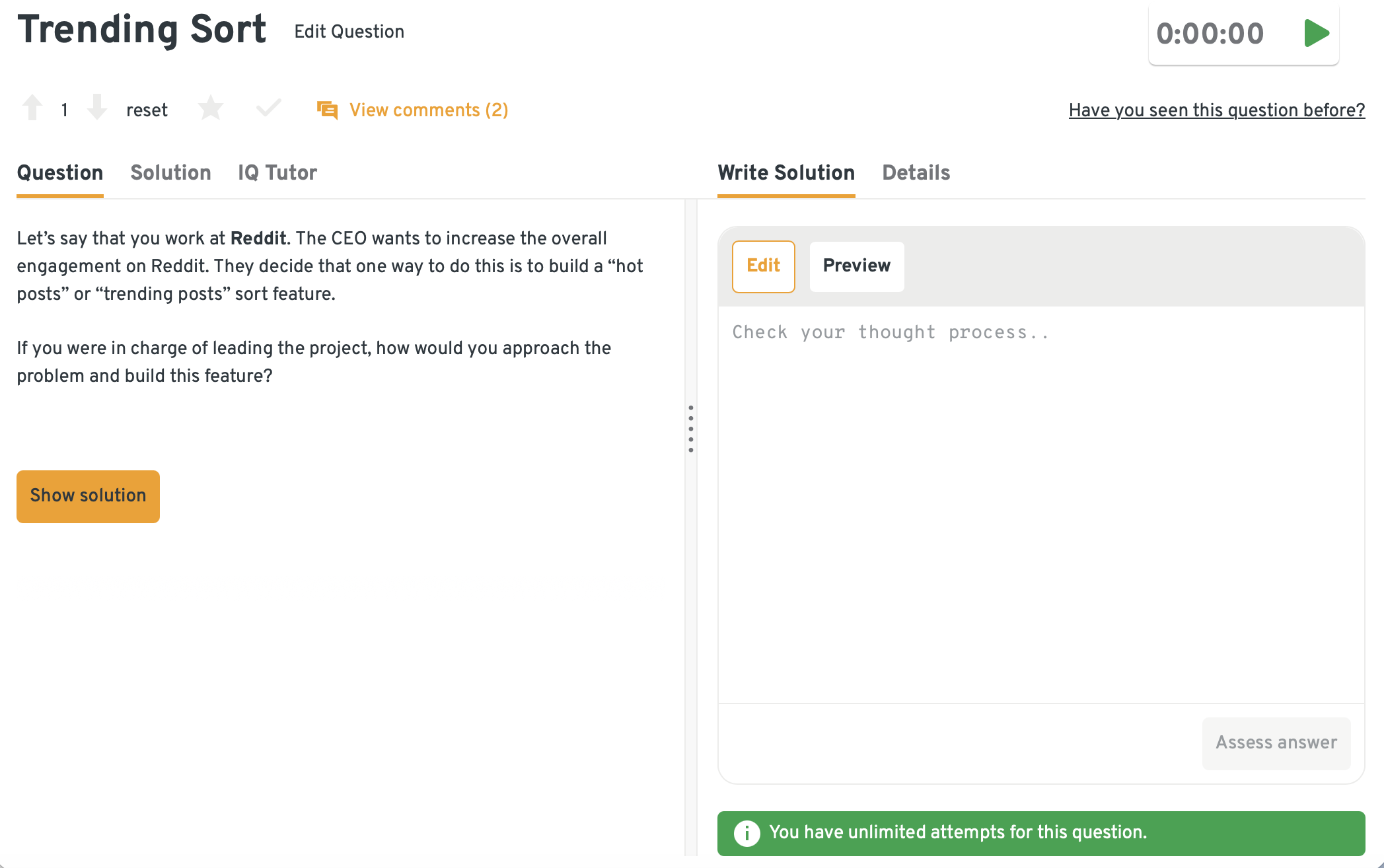The width and height of the screenshot is (1384, 868).
Task: Upvote the question with up arrow
Action: pyautogui.click(x=32, y=108)
